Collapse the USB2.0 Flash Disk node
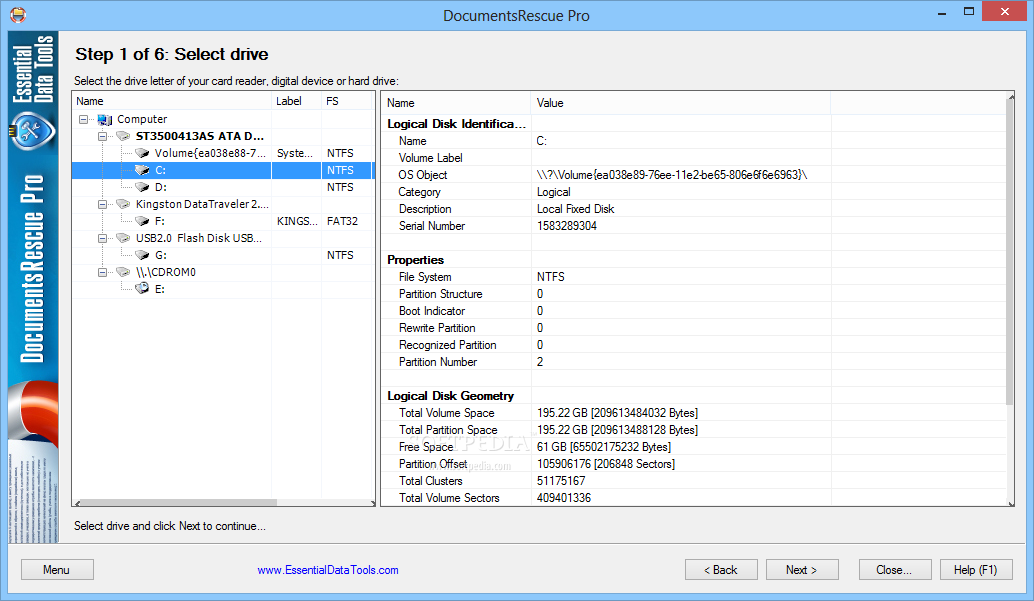 (102, 238)
